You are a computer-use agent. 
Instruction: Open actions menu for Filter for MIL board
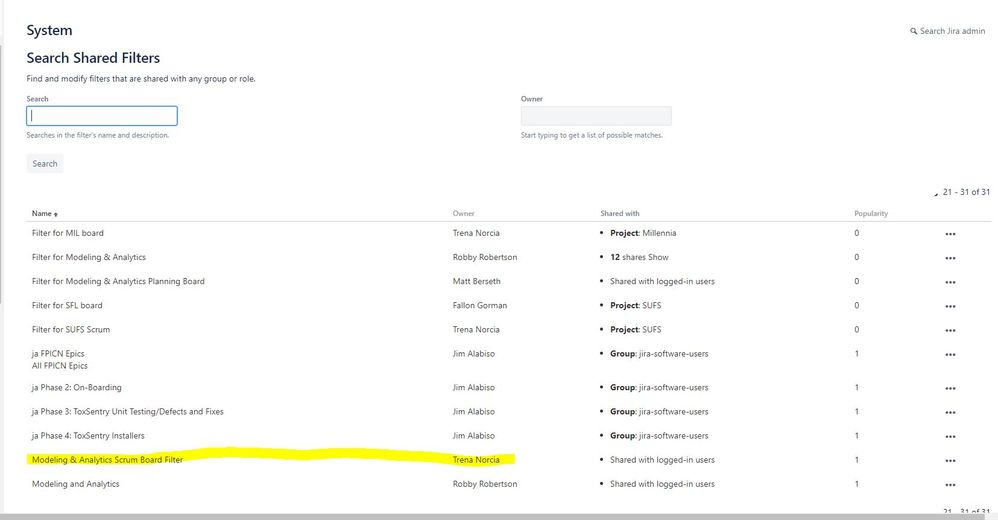pos(950,234)
